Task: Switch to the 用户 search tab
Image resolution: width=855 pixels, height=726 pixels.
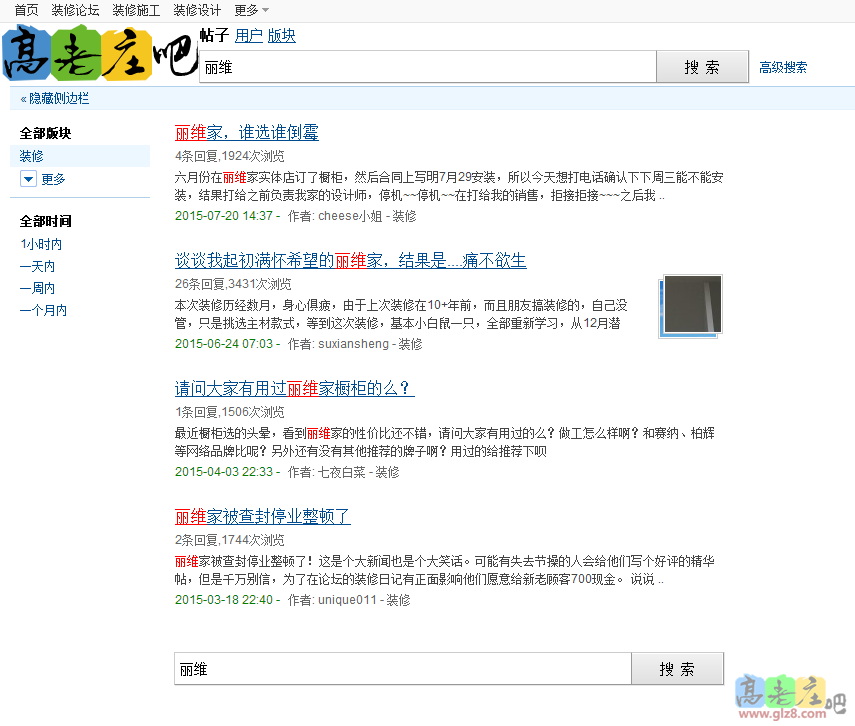Action: tap(248, 34)
